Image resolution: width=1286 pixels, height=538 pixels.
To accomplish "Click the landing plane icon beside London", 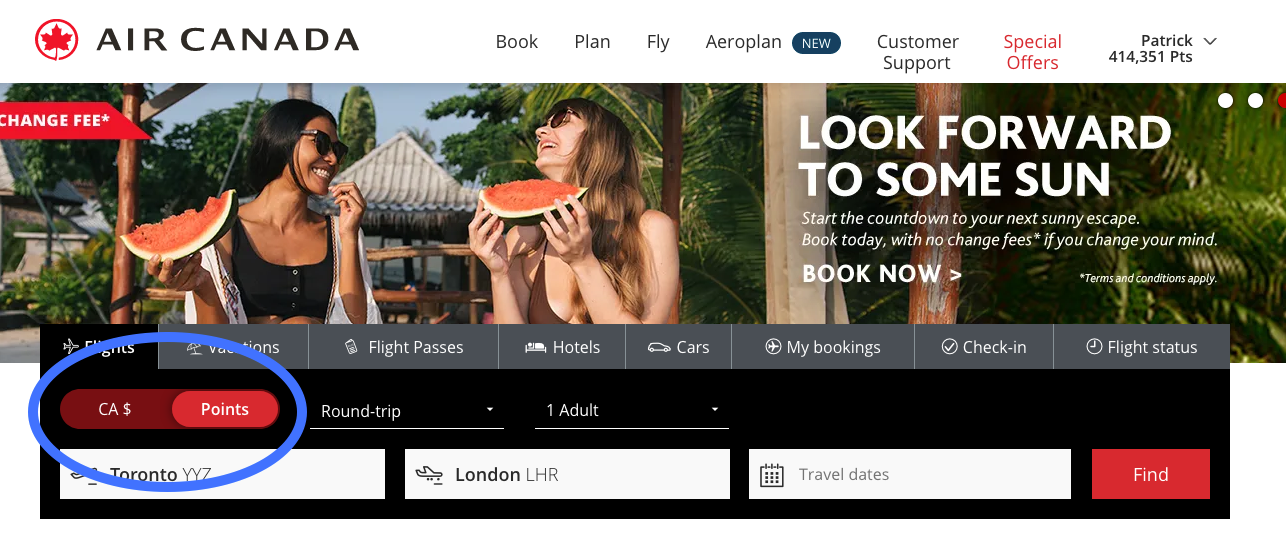I will (429, 475).
